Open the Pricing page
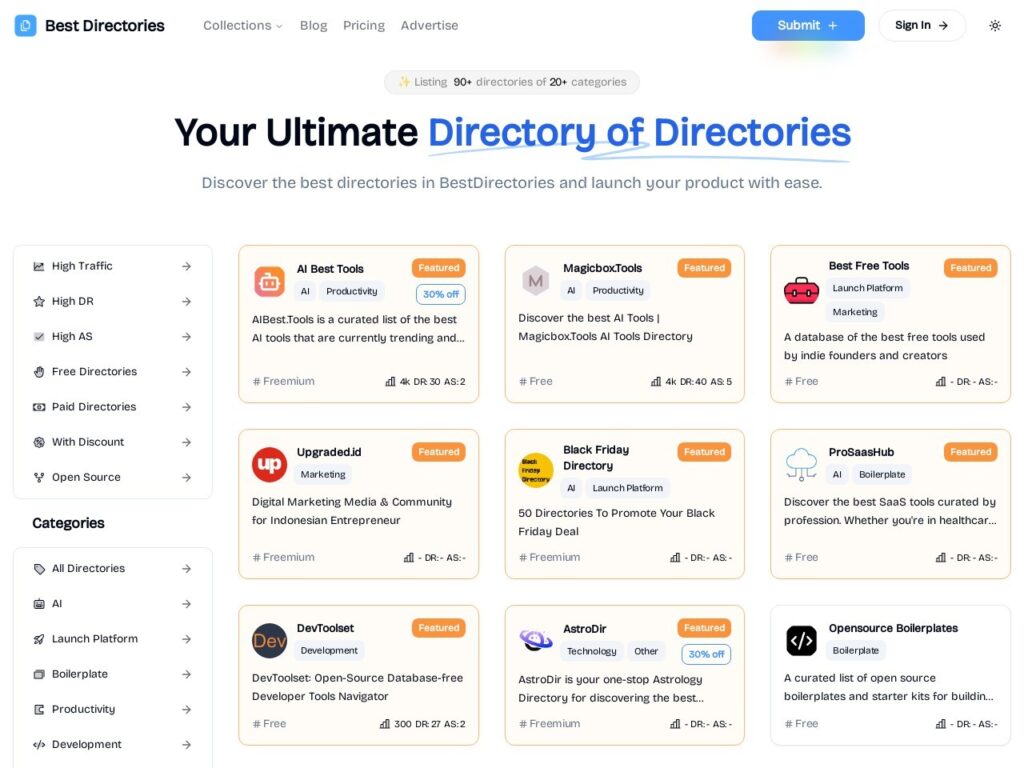Screen dimensions: 1024x768 click(364, 25)
